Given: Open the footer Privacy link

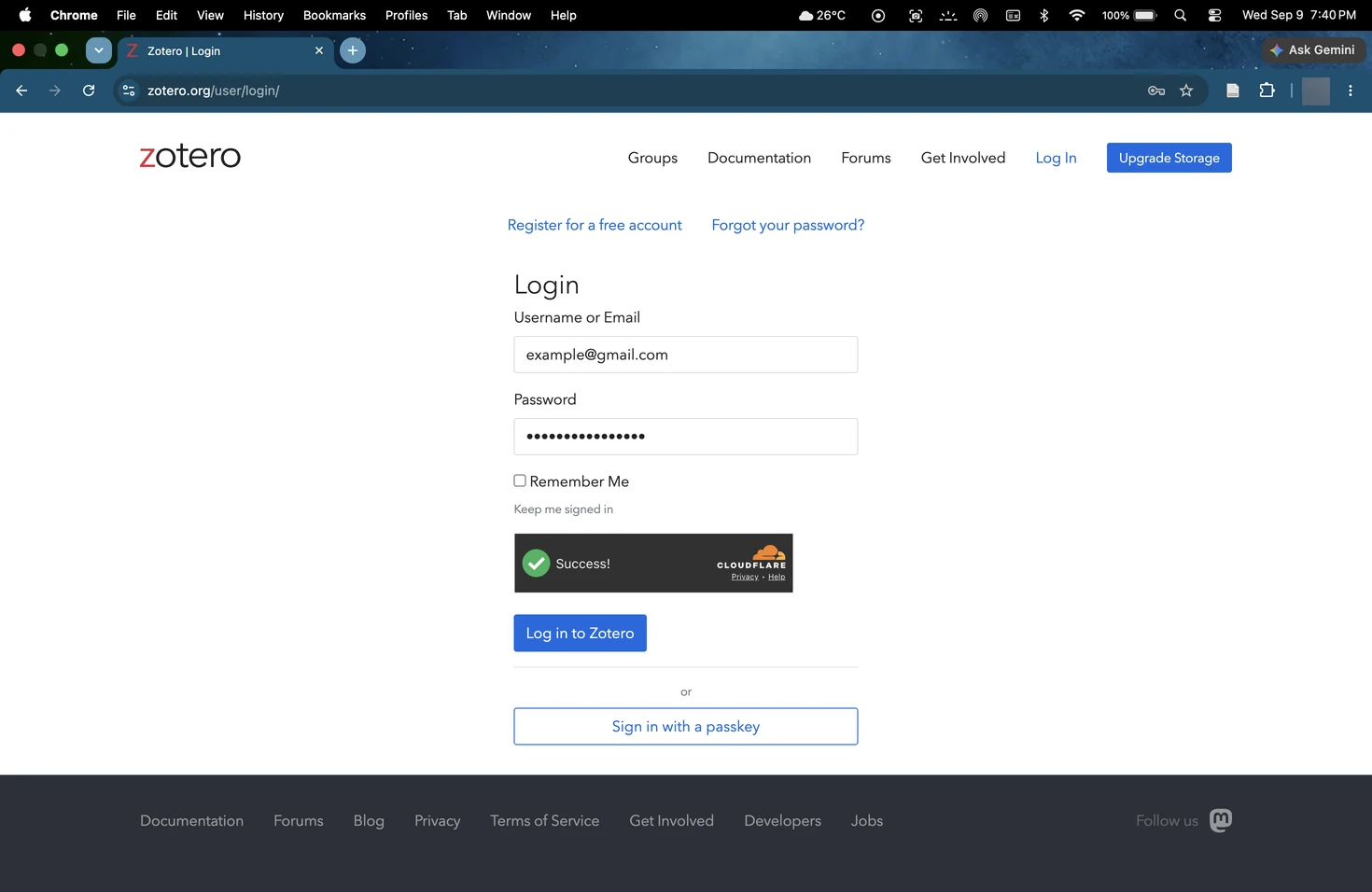Looking at the screenshot, I should pos(437,820).
